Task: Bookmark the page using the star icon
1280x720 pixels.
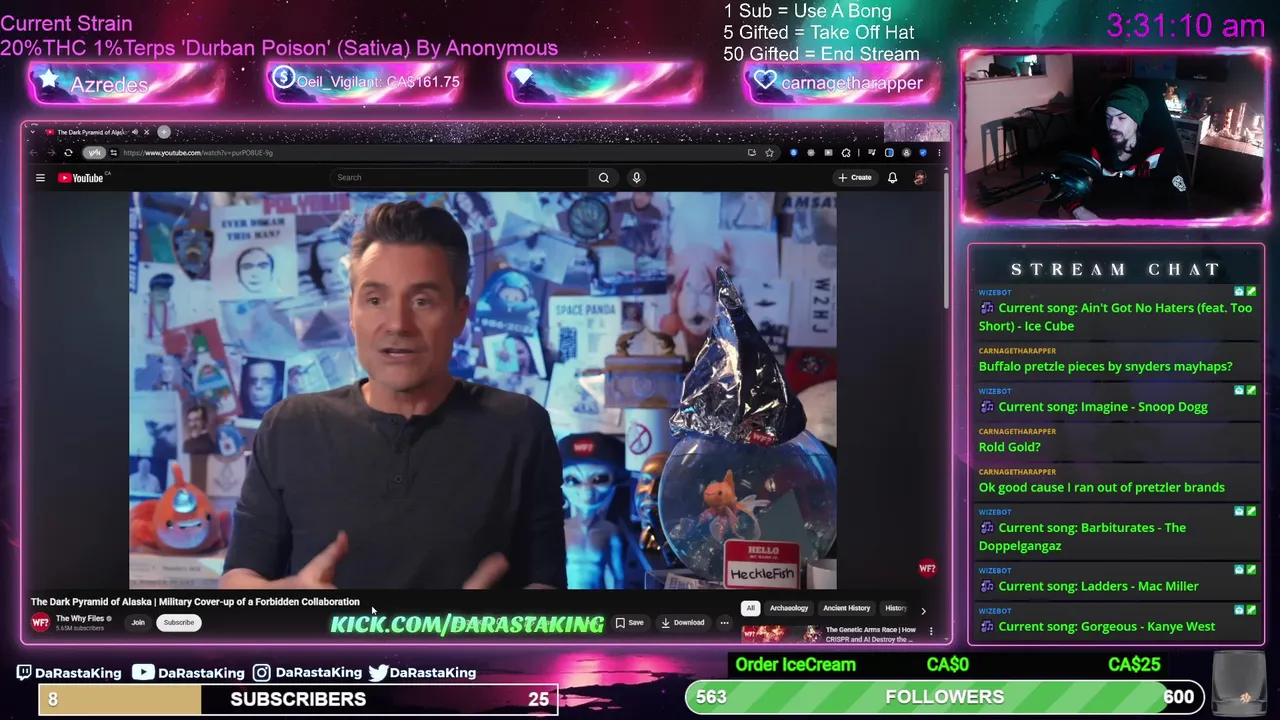Action: 769,153
